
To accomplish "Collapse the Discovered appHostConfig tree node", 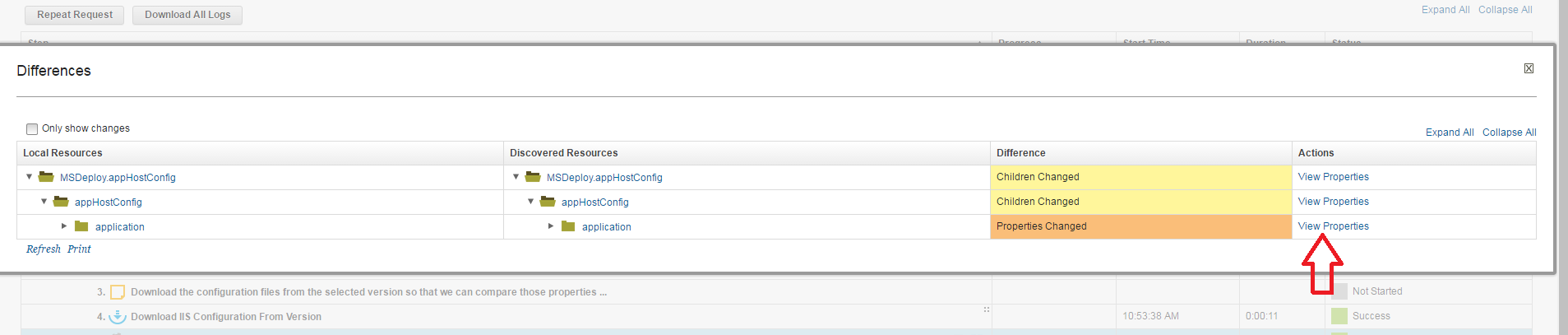I will [531, 202].
